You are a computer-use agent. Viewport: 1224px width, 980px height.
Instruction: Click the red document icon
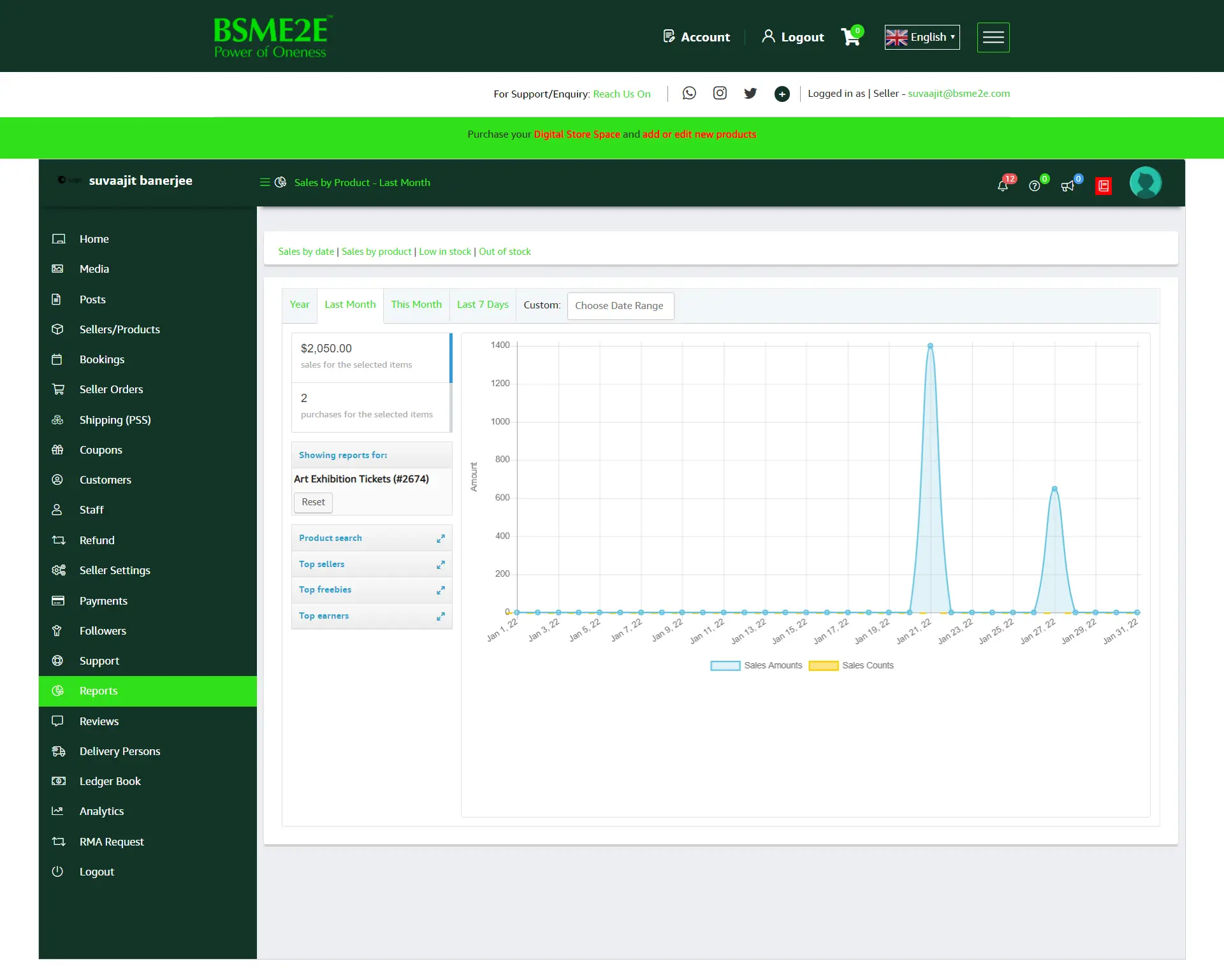click(1104, 186)
